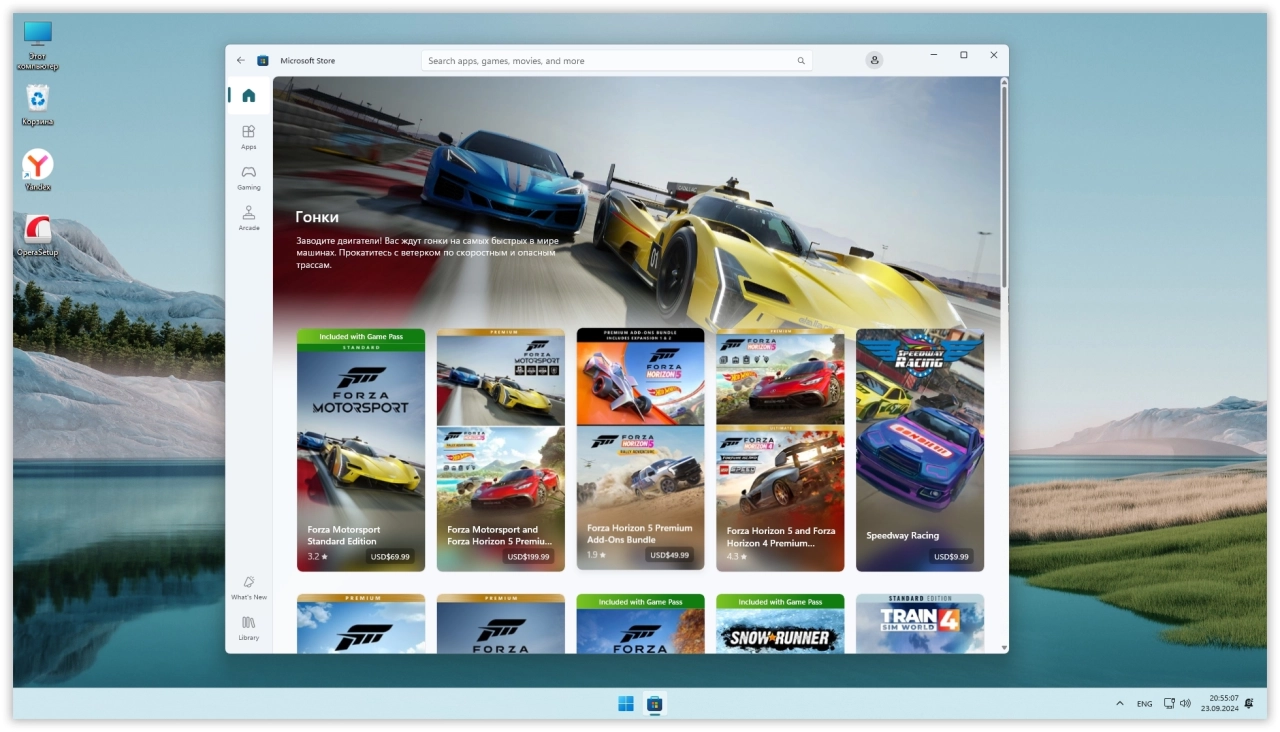Select the Корзина recycle bin icon

(x=38, y=105)
